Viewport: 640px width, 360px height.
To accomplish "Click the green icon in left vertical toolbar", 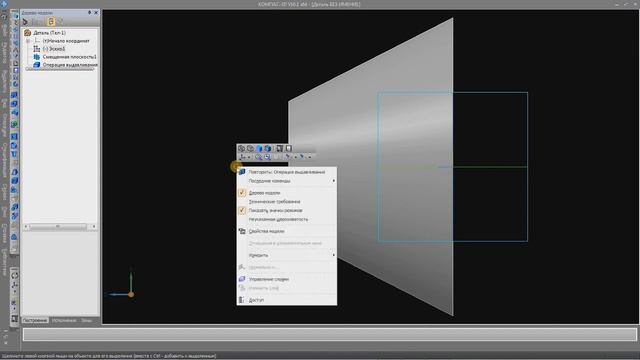I will point(15,124).
